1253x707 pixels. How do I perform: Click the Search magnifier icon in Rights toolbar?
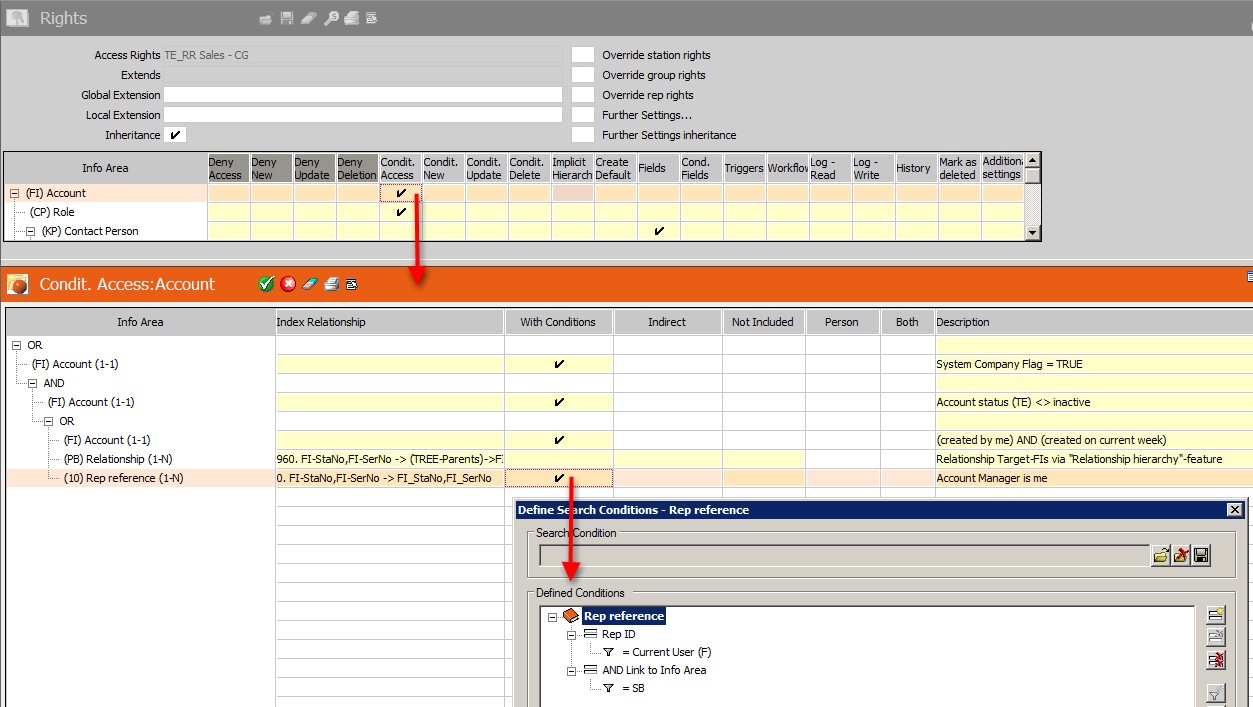[x=331, y=18]
